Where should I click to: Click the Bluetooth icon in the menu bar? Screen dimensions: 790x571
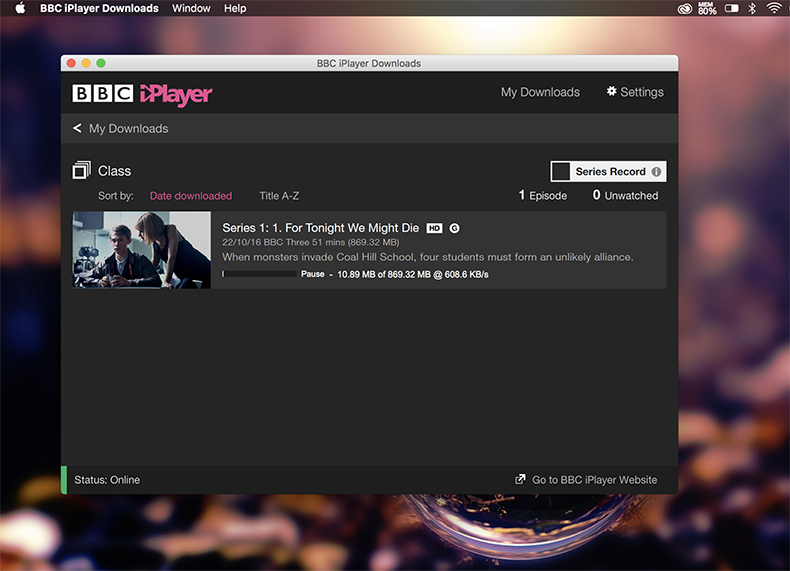pyautogui.click(x=752, y=8)
